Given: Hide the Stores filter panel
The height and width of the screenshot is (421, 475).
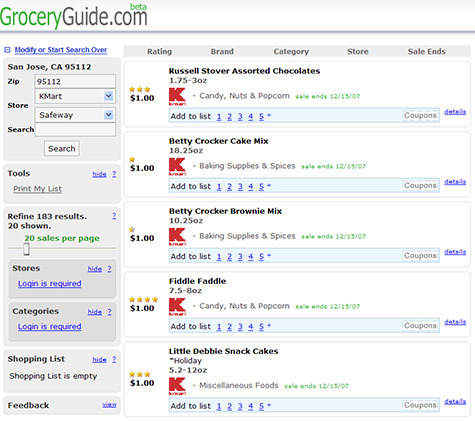Looking at the screenshot, I should (95, 269).
